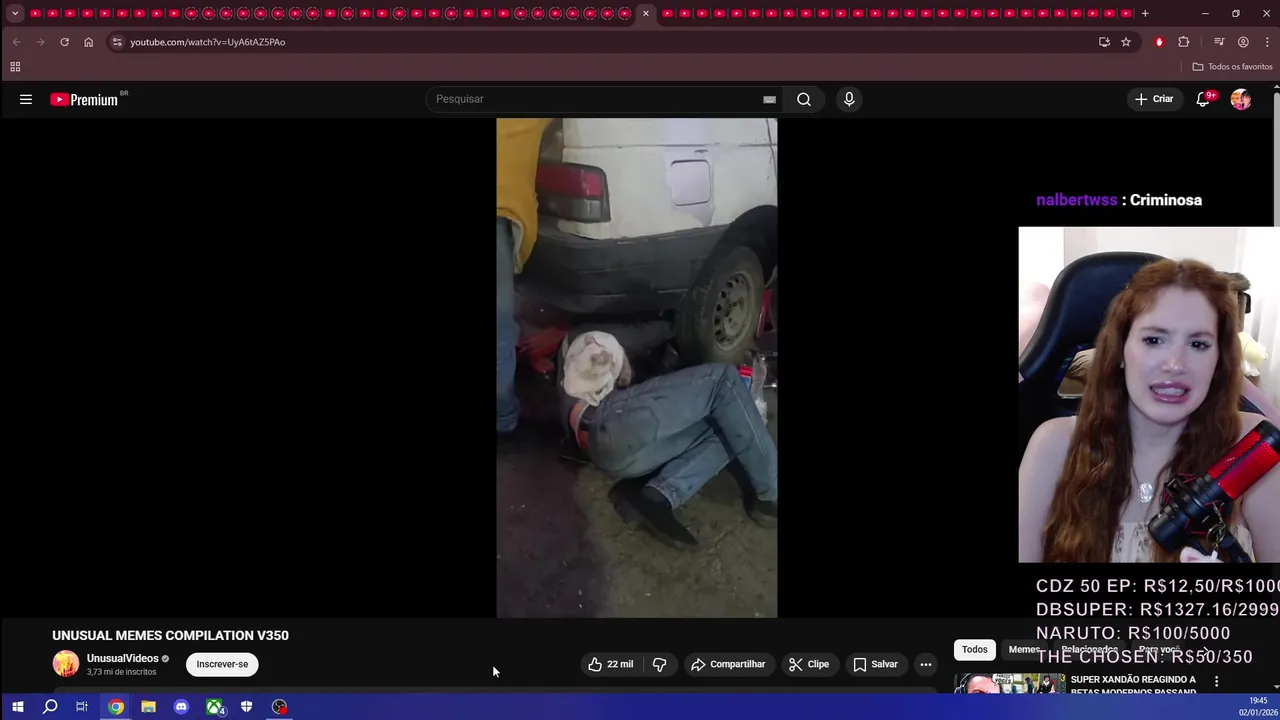Open the Xbox app on the taskbar
This screenshot has height=720, width=1280.
pos(214,707)
